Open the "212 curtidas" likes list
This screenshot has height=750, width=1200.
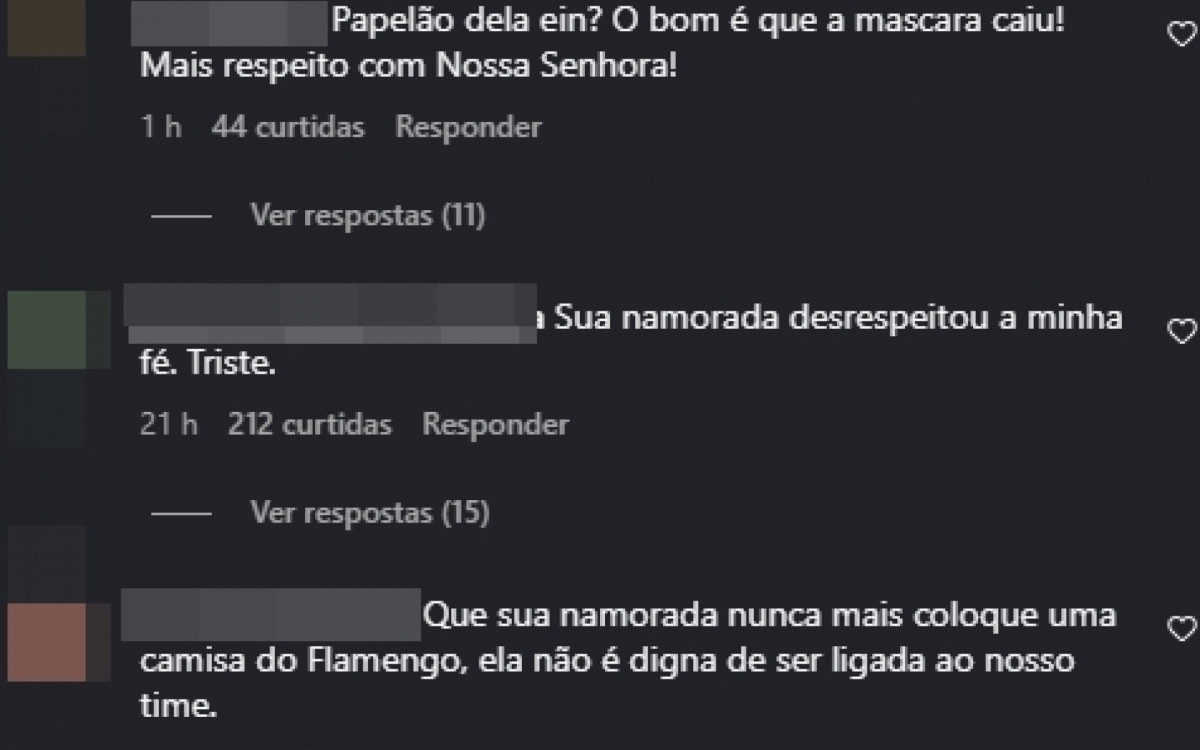[307, 424]
